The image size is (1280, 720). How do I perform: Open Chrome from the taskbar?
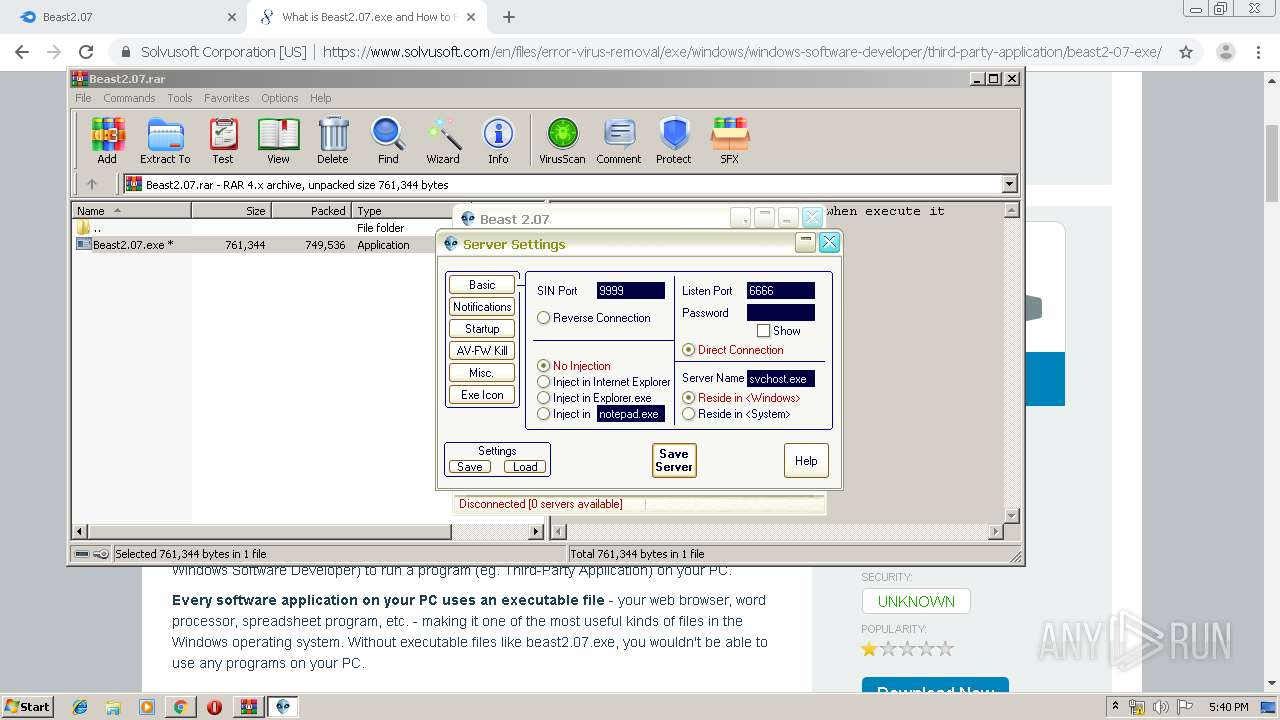[180, 707]
